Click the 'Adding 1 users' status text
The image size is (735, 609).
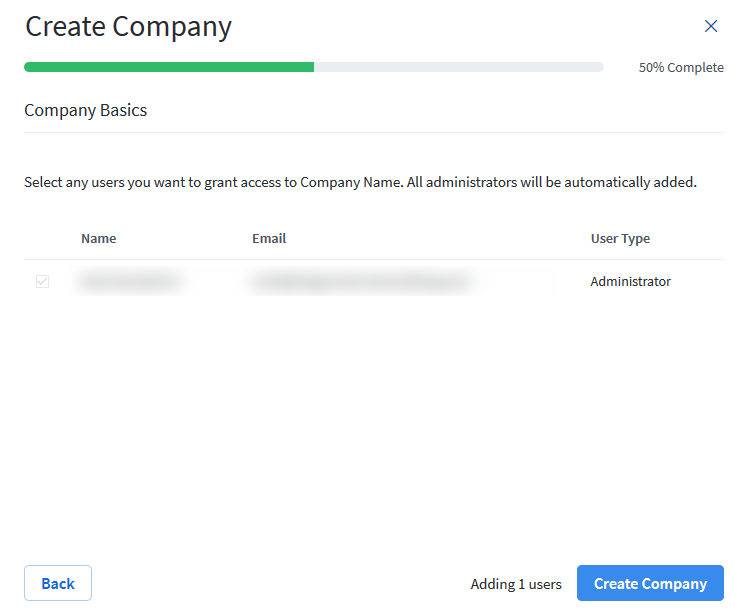516,584
